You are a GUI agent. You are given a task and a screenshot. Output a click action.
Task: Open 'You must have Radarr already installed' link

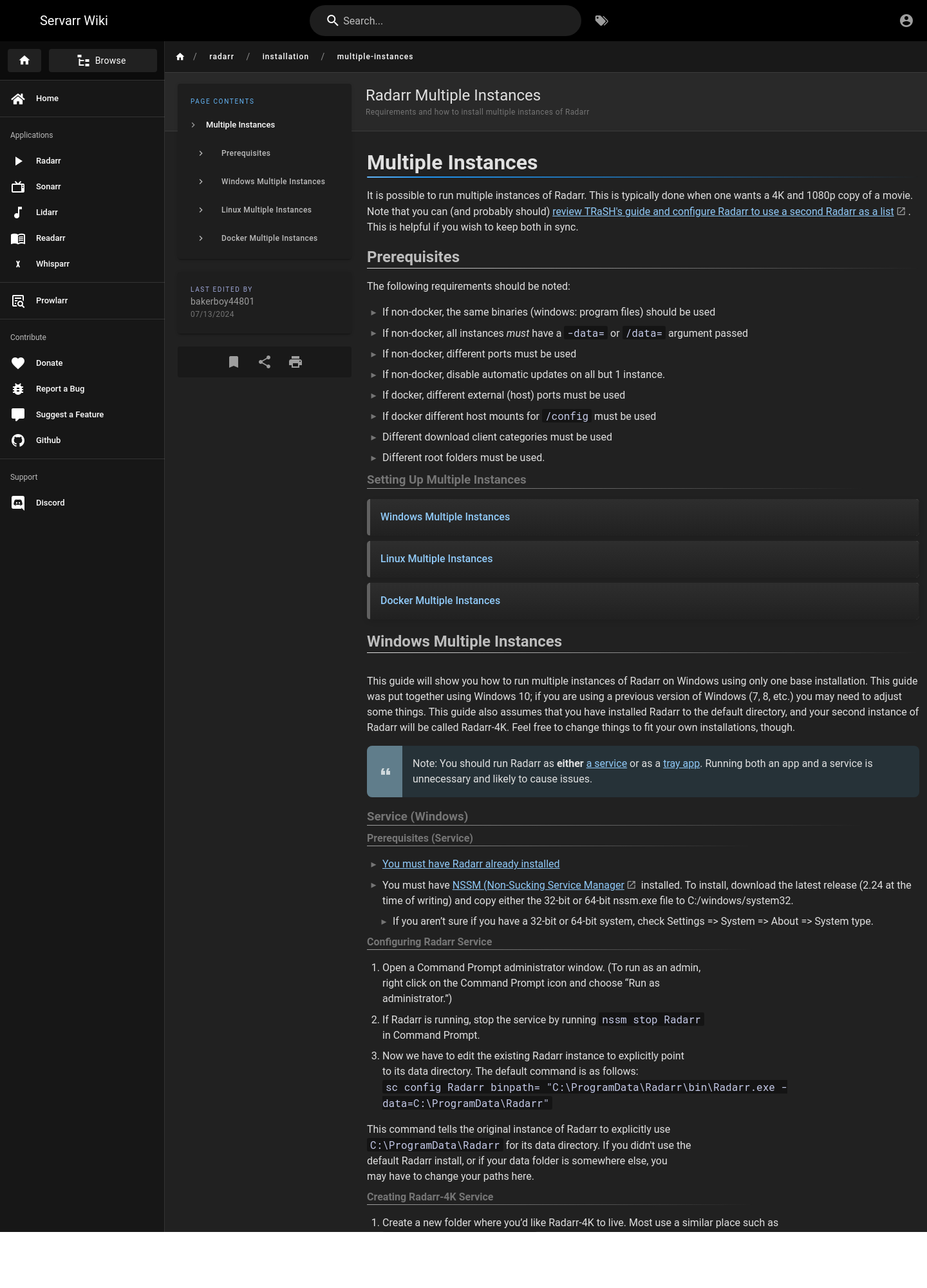[x=471, y=864]
